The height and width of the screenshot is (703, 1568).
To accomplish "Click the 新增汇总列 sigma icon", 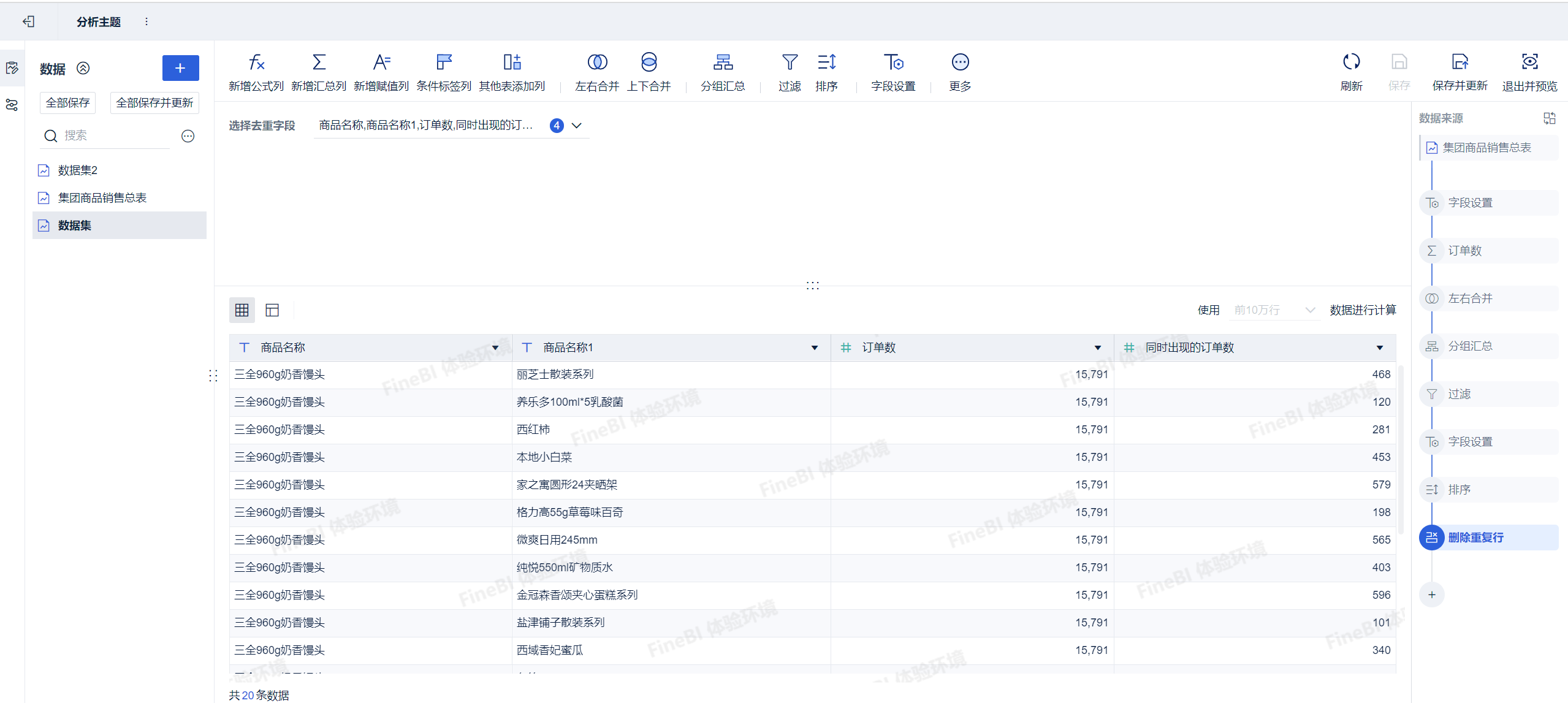I will point(319,62).
